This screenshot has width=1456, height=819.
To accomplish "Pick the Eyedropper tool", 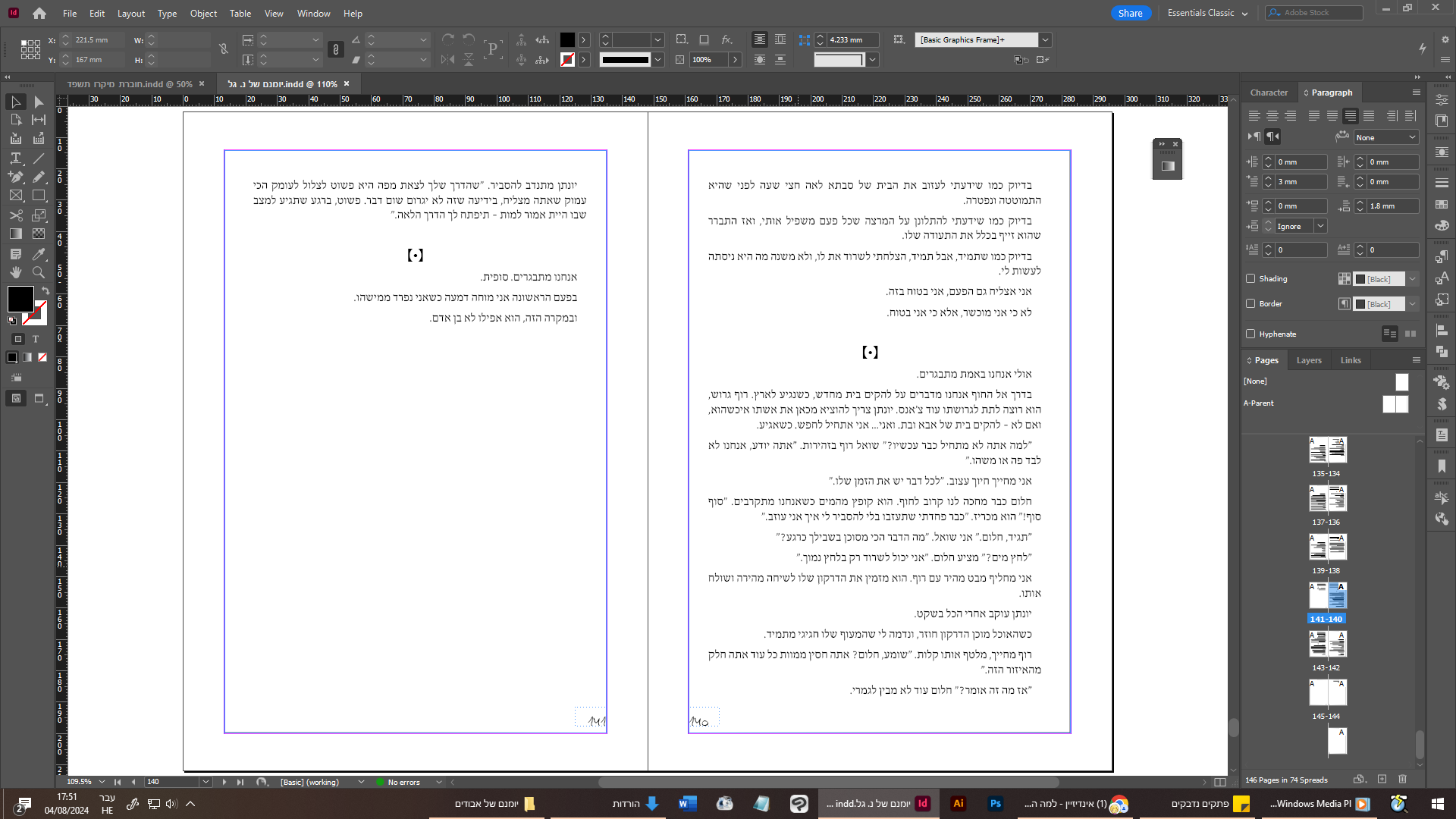I will coord(39,253).
